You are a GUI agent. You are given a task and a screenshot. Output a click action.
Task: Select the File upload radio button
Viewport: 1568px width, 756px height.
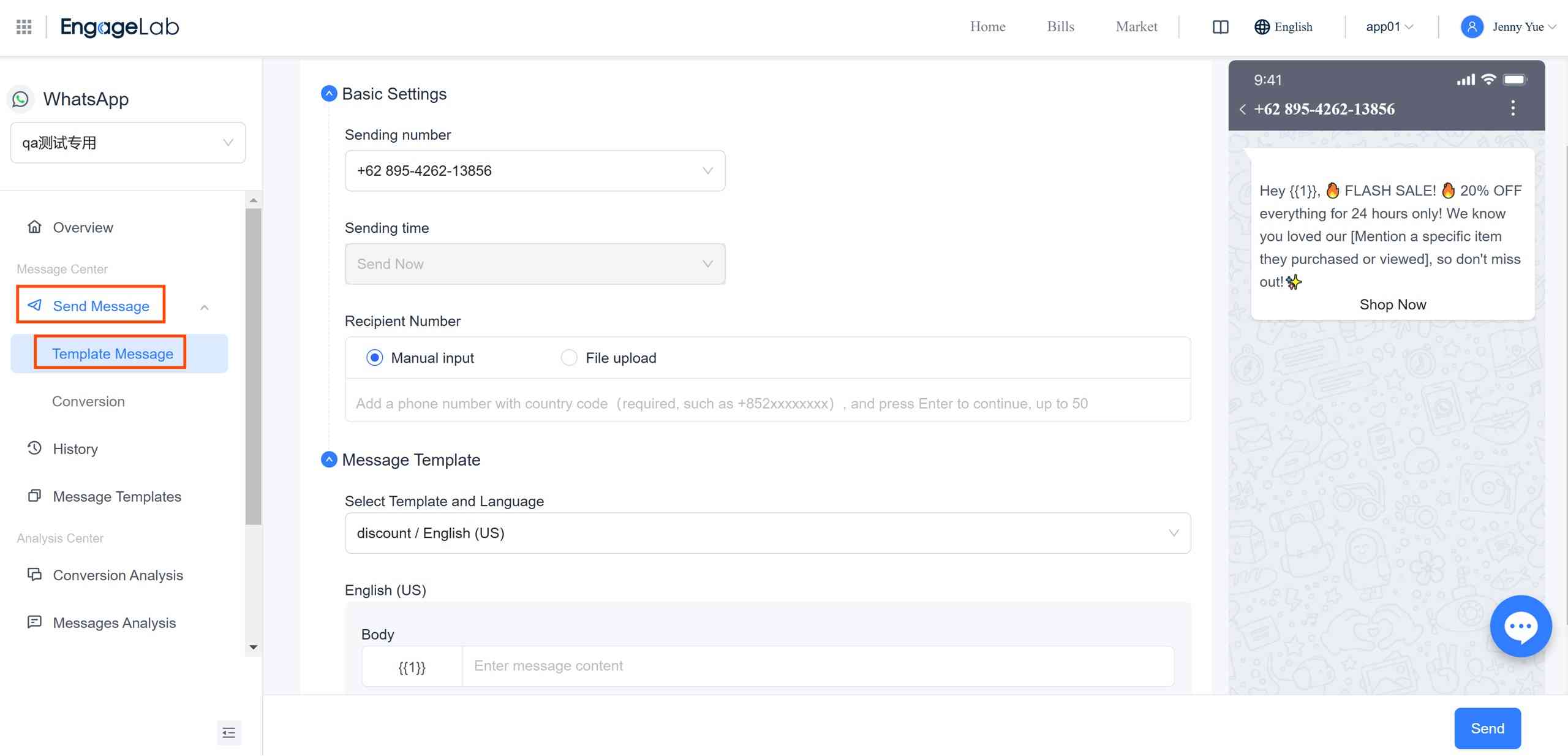pos(569,358)
